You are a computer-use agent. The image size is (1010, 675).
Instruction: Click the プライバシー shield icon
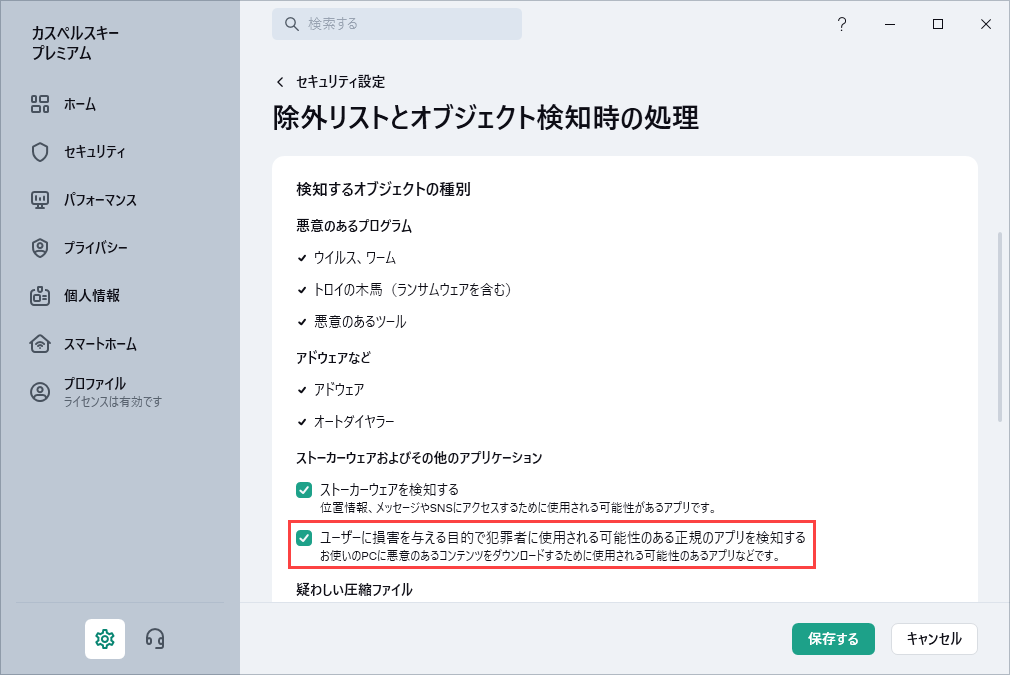coord(40,248)
